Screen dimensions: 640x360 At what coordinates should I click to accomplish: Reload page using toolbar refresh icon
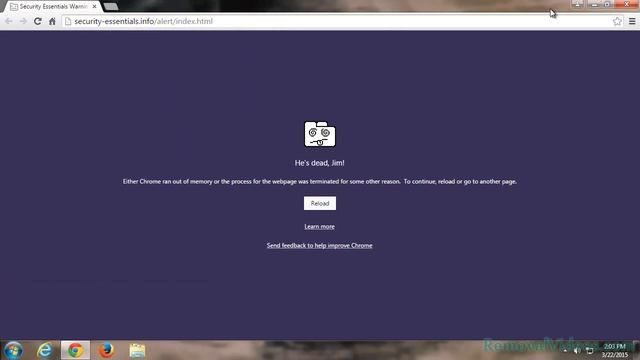point(38,21)
